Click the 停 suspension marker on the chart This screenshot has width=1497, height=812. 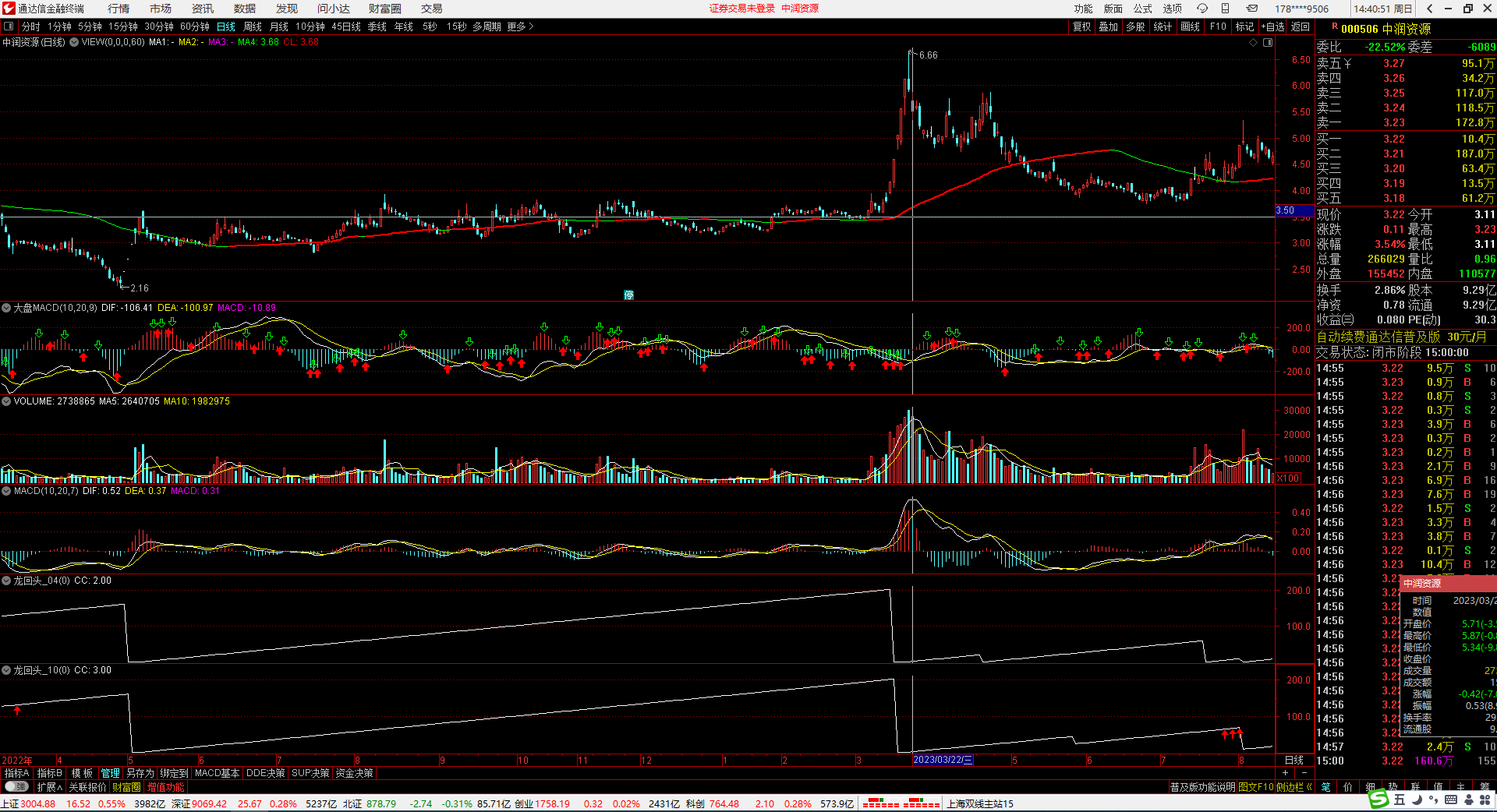tap(628, 295)
